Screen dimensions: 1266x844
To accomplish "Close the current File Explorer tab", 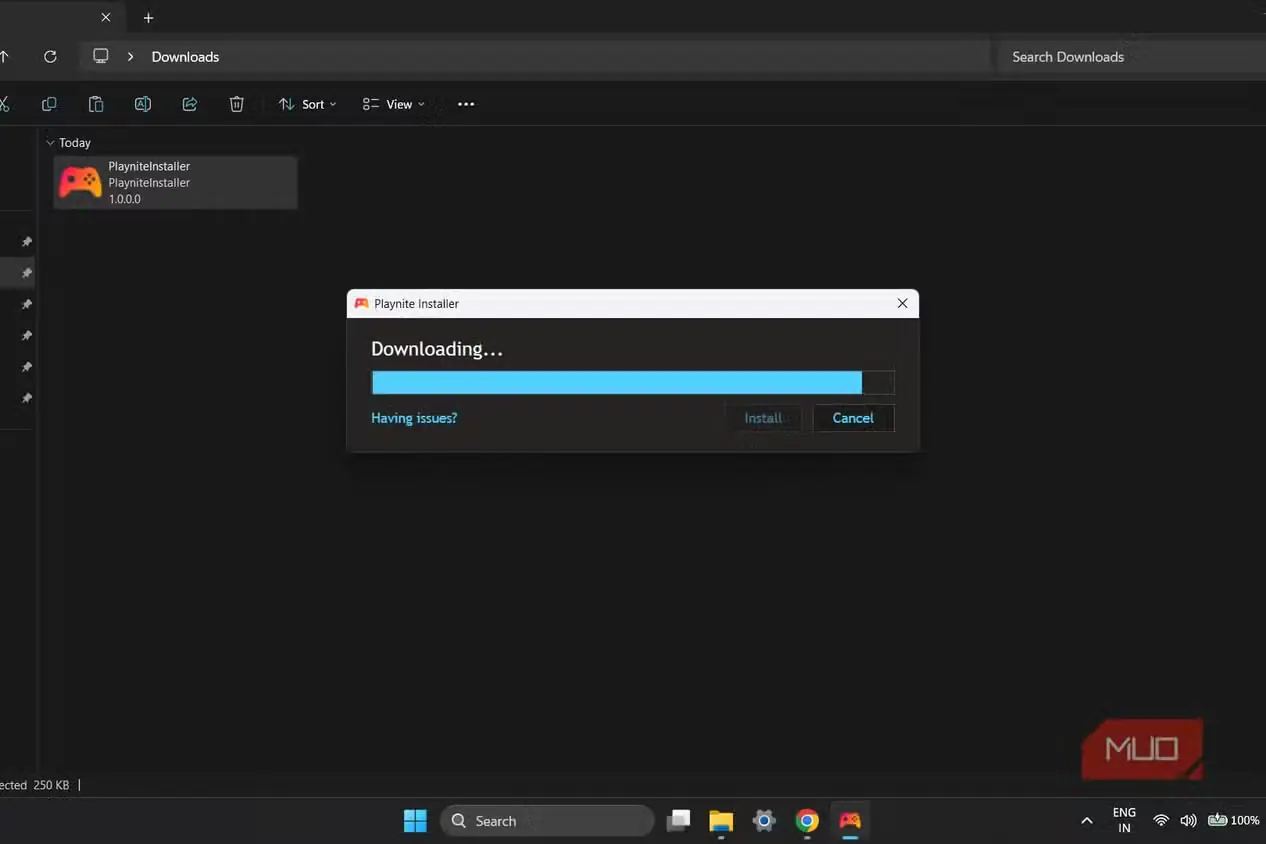I will click(x=106, y=18).
